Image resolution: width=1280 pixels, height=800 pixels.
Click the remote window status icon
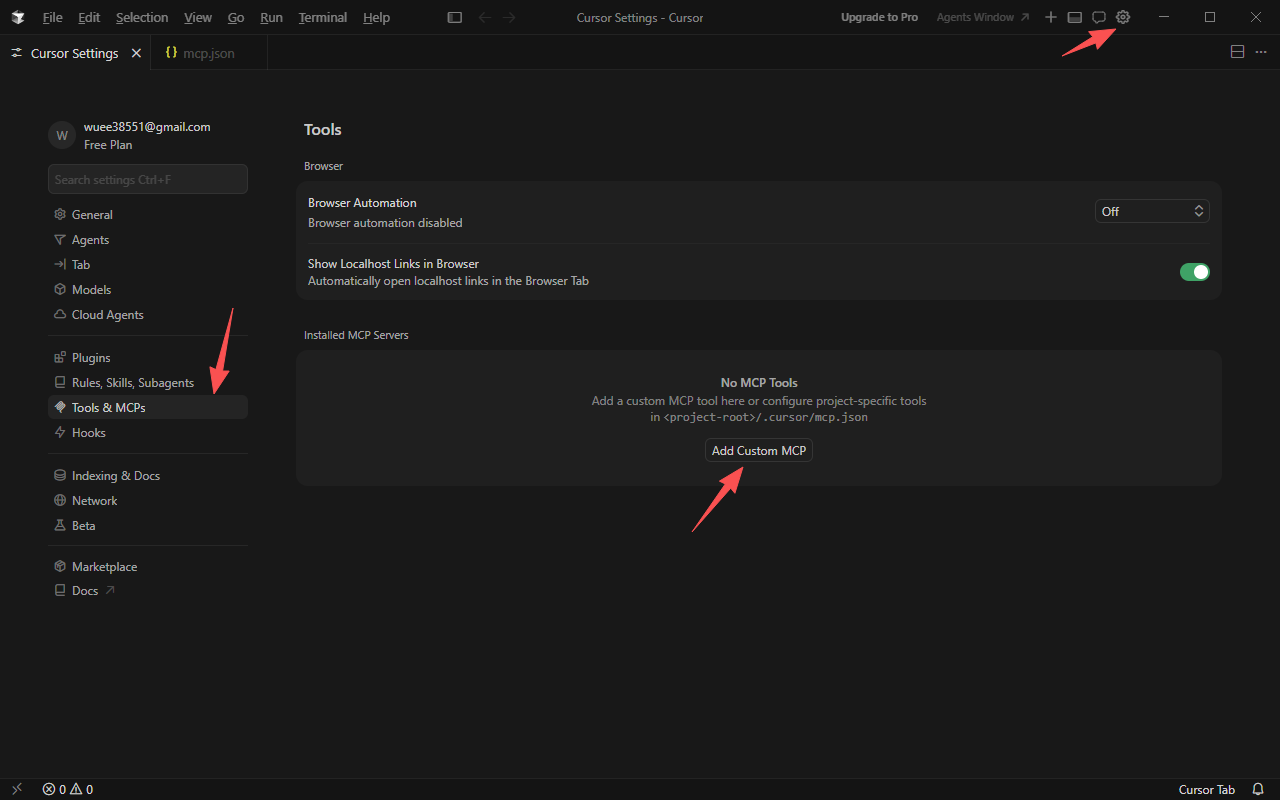pos(17,789)
